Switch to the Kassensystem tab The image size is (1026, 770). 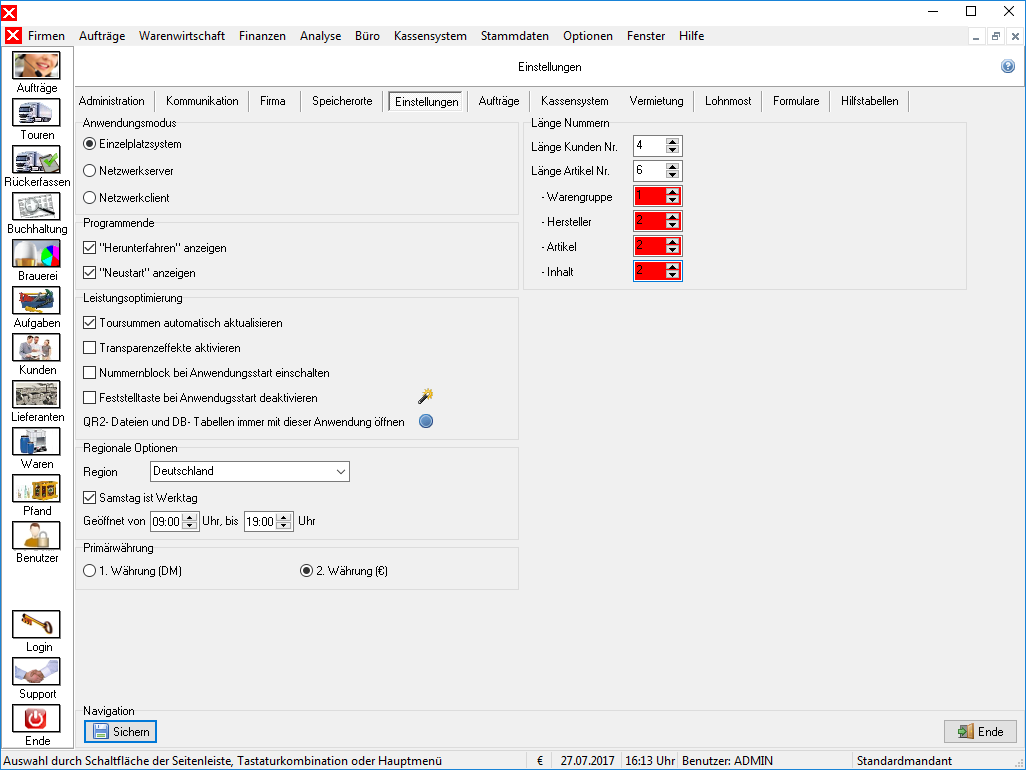(x=575, y=101)
